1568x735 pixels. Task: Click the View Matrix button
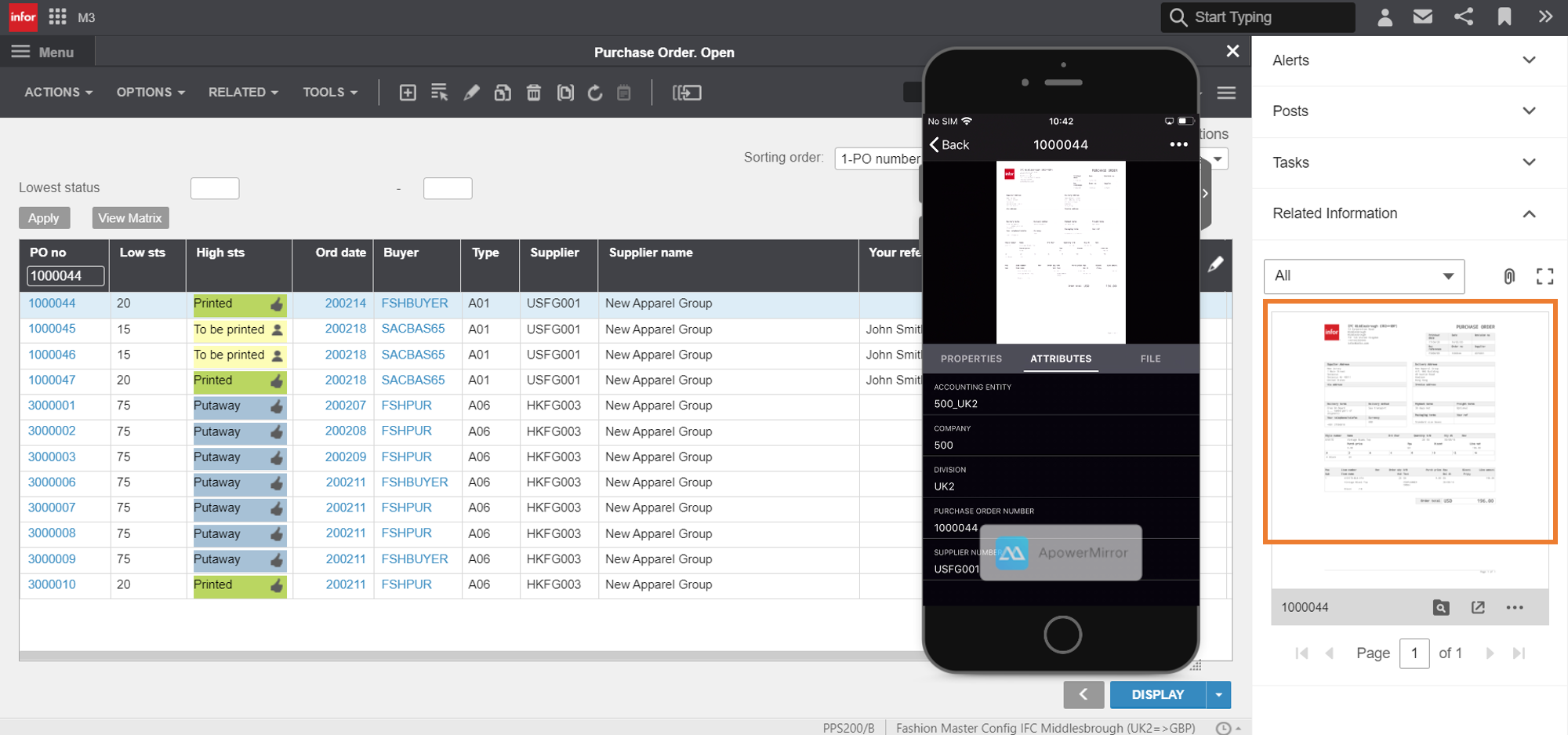click(130, 218)
